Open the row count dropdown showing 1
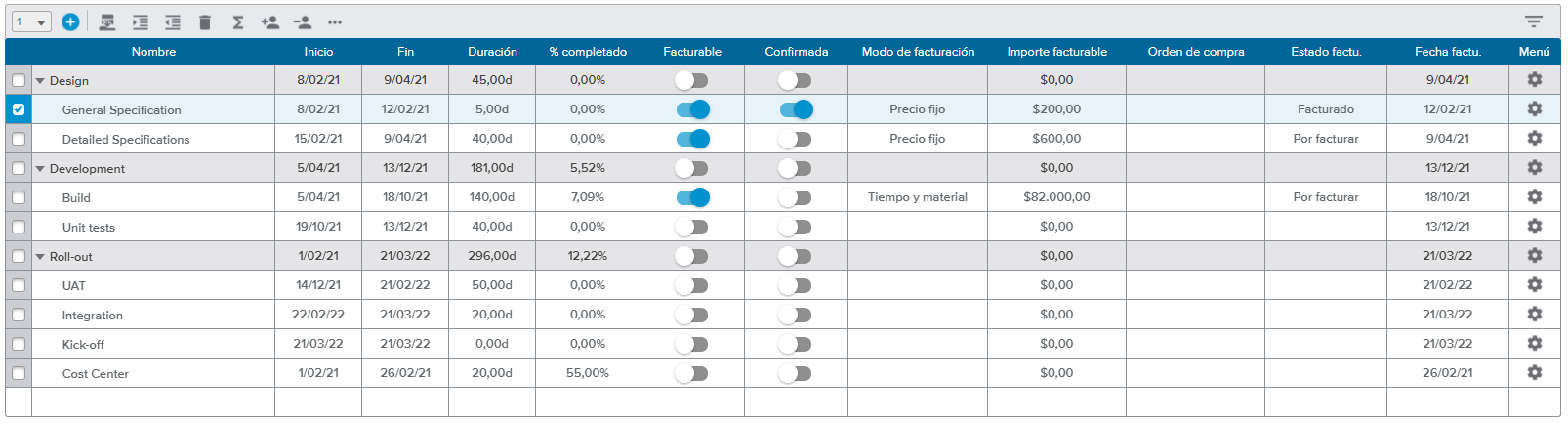Image resolution: width=1568 pixels, height=424 pixels. pos(31,21)
